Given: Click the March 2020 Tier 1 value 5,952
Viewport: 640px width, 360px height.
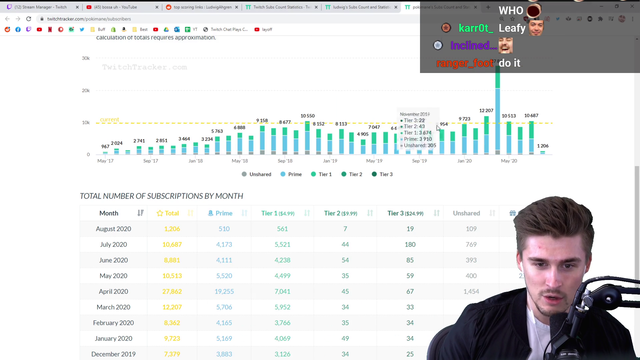Looking at the screenshot, I should (282, 307).
